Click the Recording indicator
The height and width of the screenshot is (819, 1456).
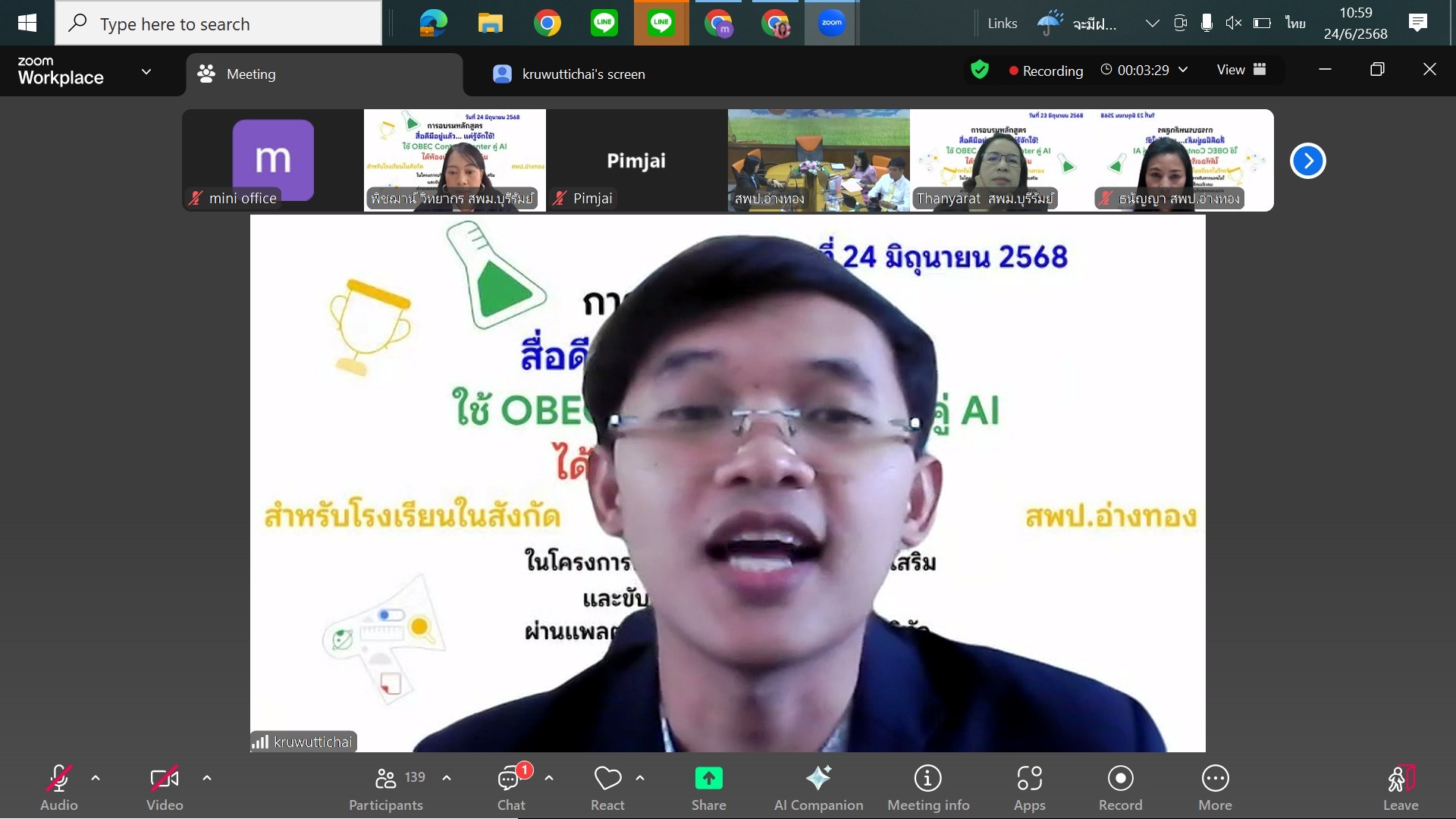(x=1046, y=71)
